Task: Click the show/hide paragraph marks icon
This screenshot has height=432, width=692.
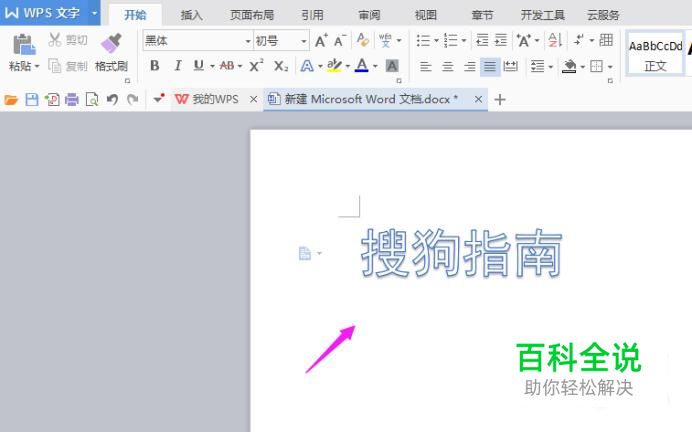Action: pyautogui.click(x=579, y=40)
